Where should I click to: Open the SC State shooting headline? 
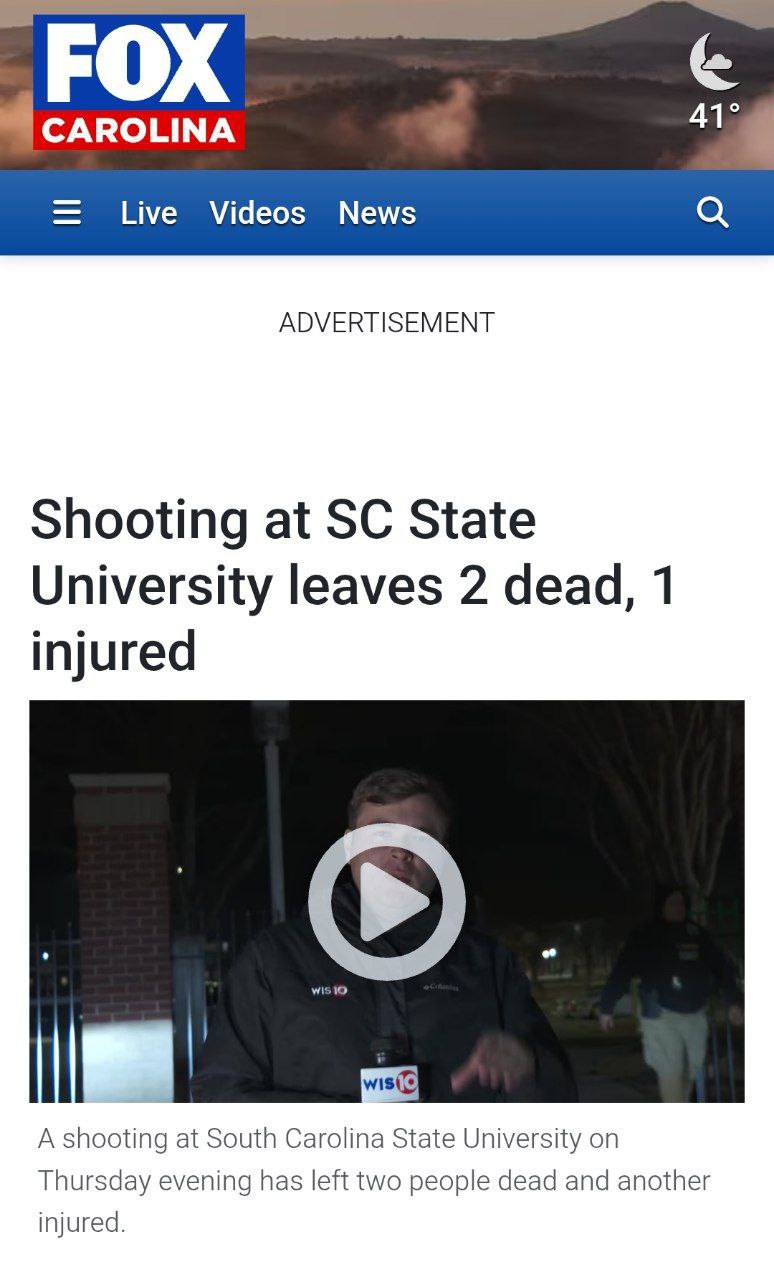pos(354,586)
